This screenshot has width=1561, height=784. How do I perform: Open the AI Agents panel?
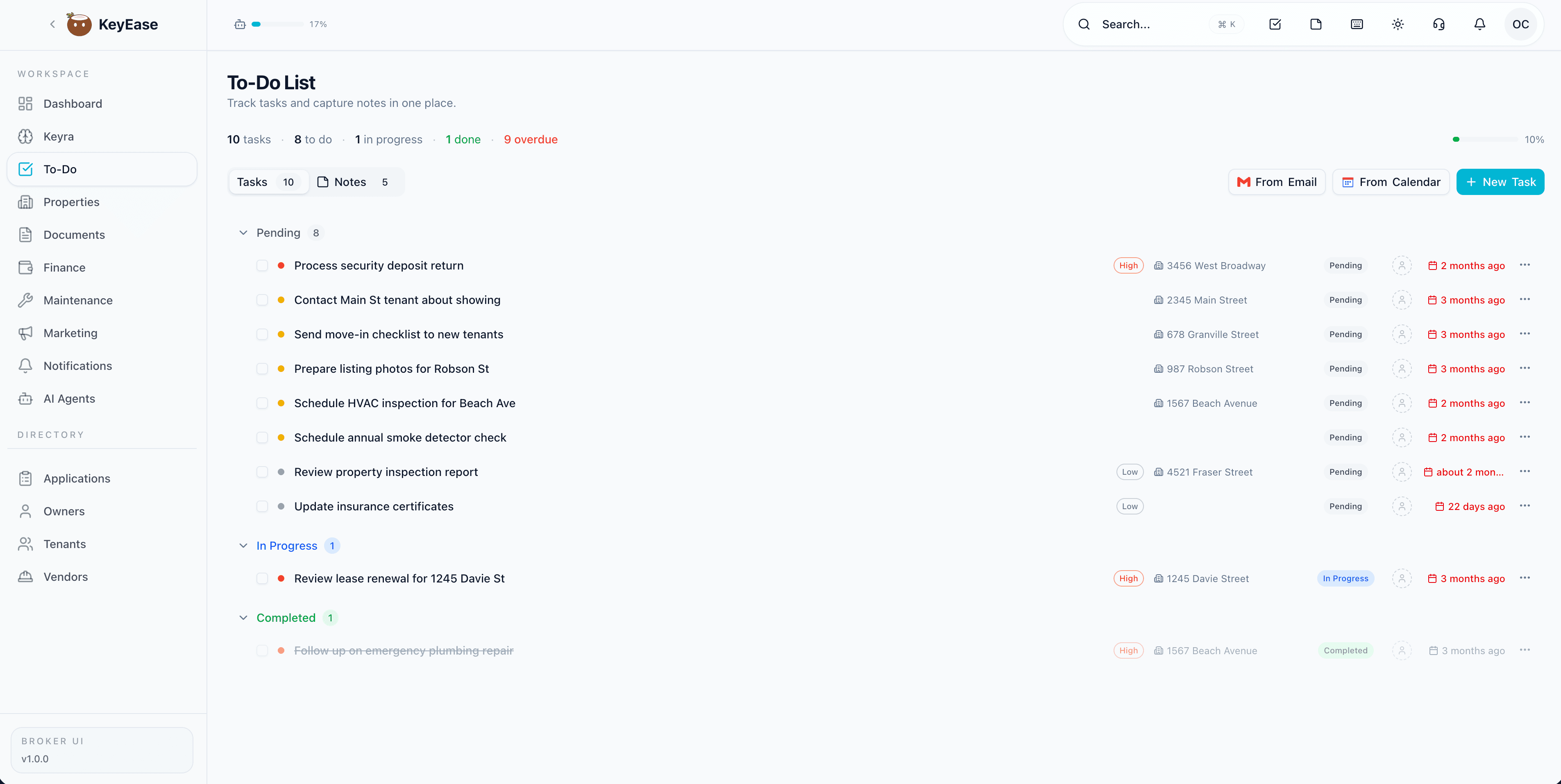tap(69, 399)
